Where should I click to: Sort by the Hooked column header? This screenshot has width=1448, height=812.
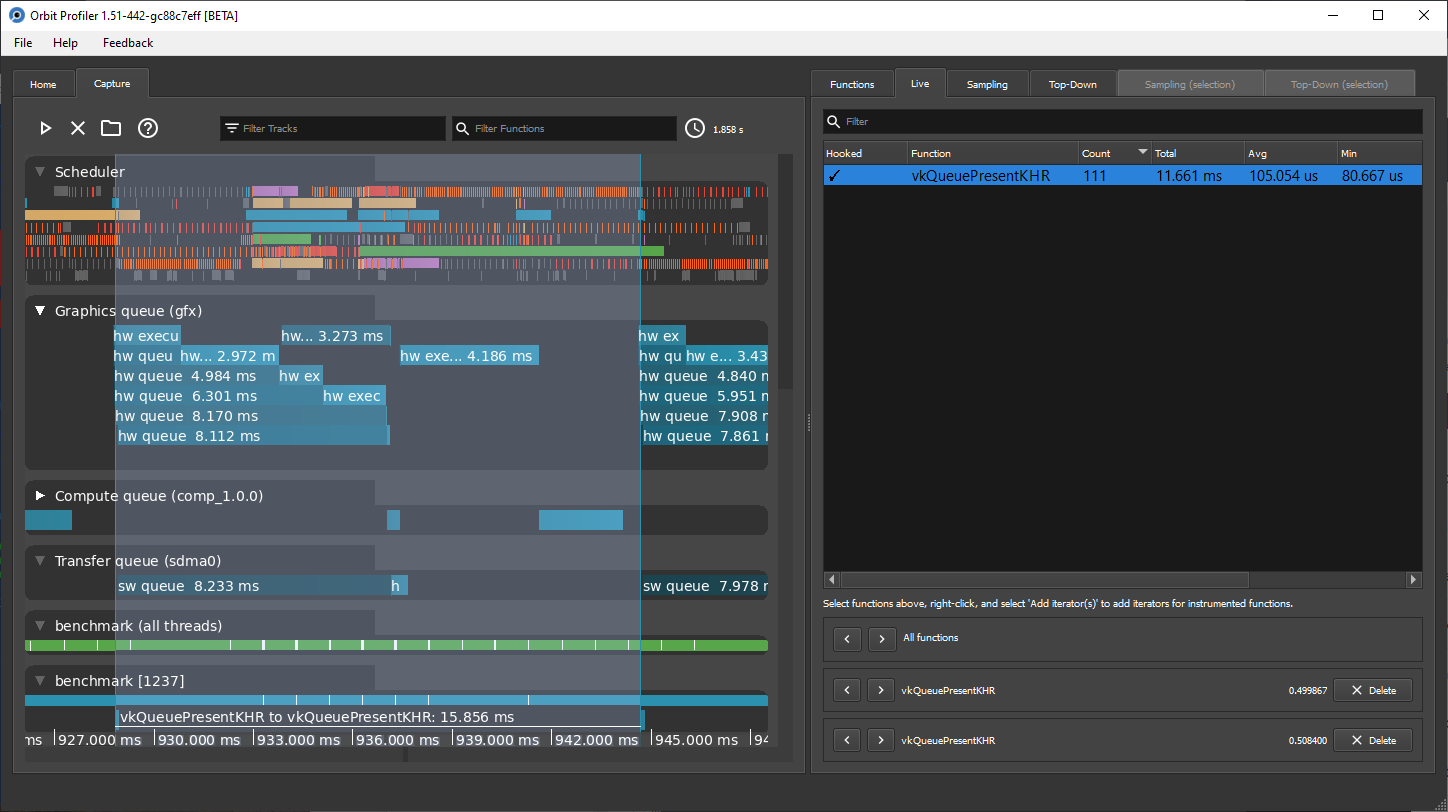pos(864,153)
